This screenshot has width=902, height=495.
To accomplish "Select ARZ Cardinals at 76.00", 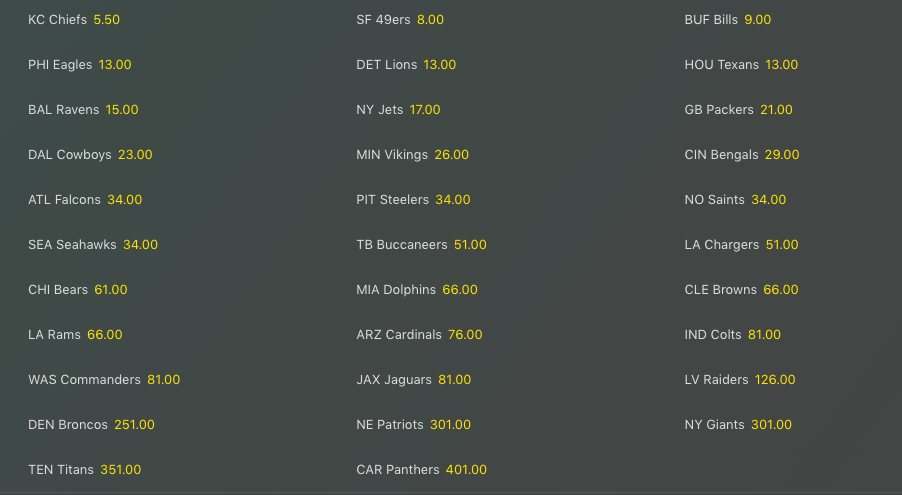I will (465, 335).
